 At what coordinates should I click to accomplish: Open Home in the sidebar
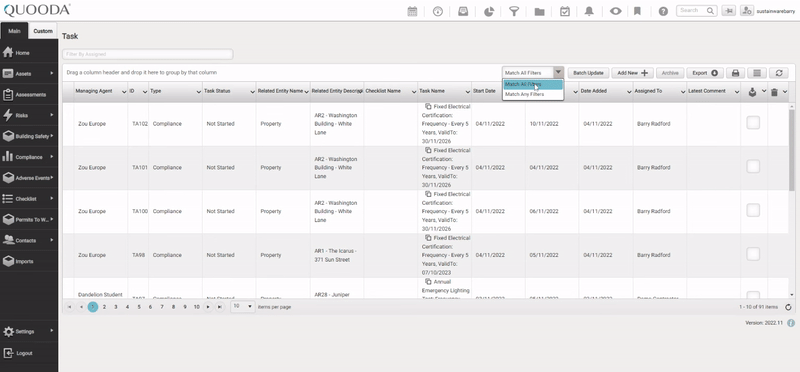pos(29,53)
